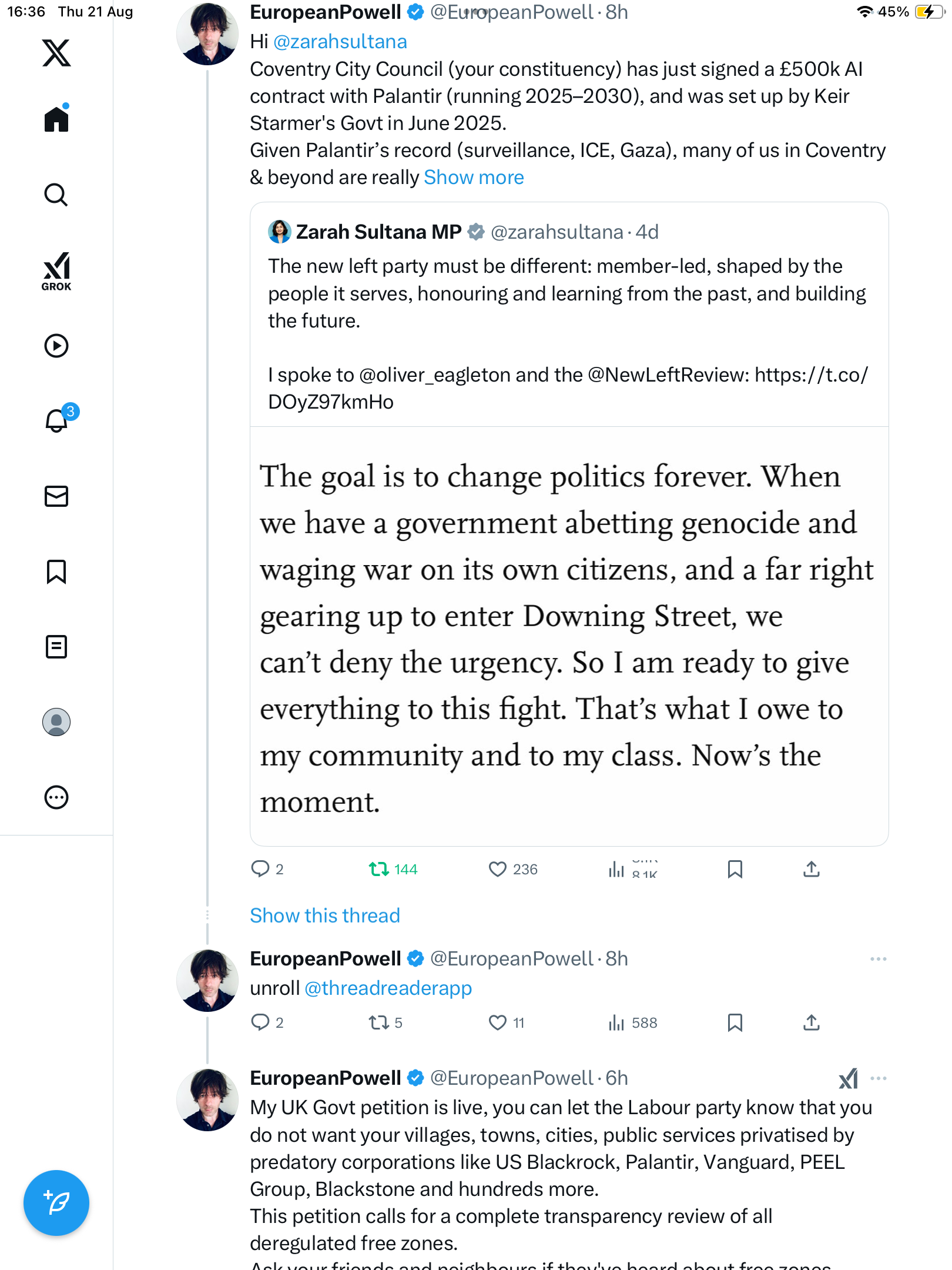Open Direct Messages envelope icon
Image resolution: width=952 pixels, height=1270 pixels.
tap(56, 496)
